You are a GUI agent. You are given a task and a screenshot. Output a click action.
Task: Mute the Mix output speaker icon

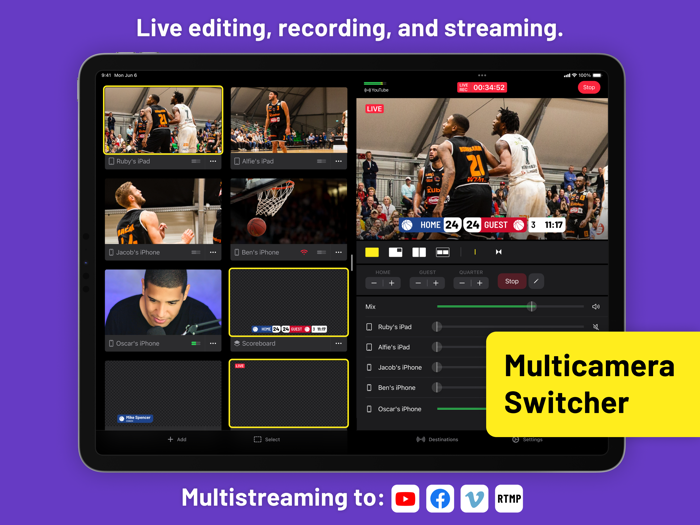[596, 307]
